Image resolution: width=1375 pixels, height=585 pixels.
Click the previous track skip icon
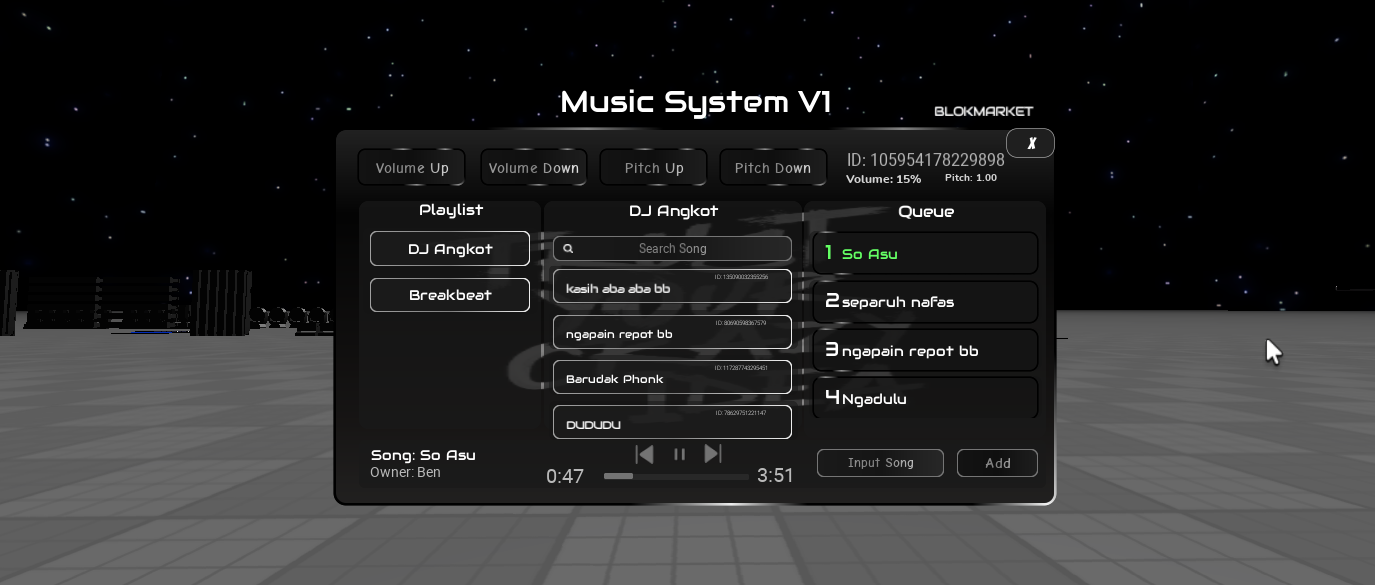[x=645, y=454]
